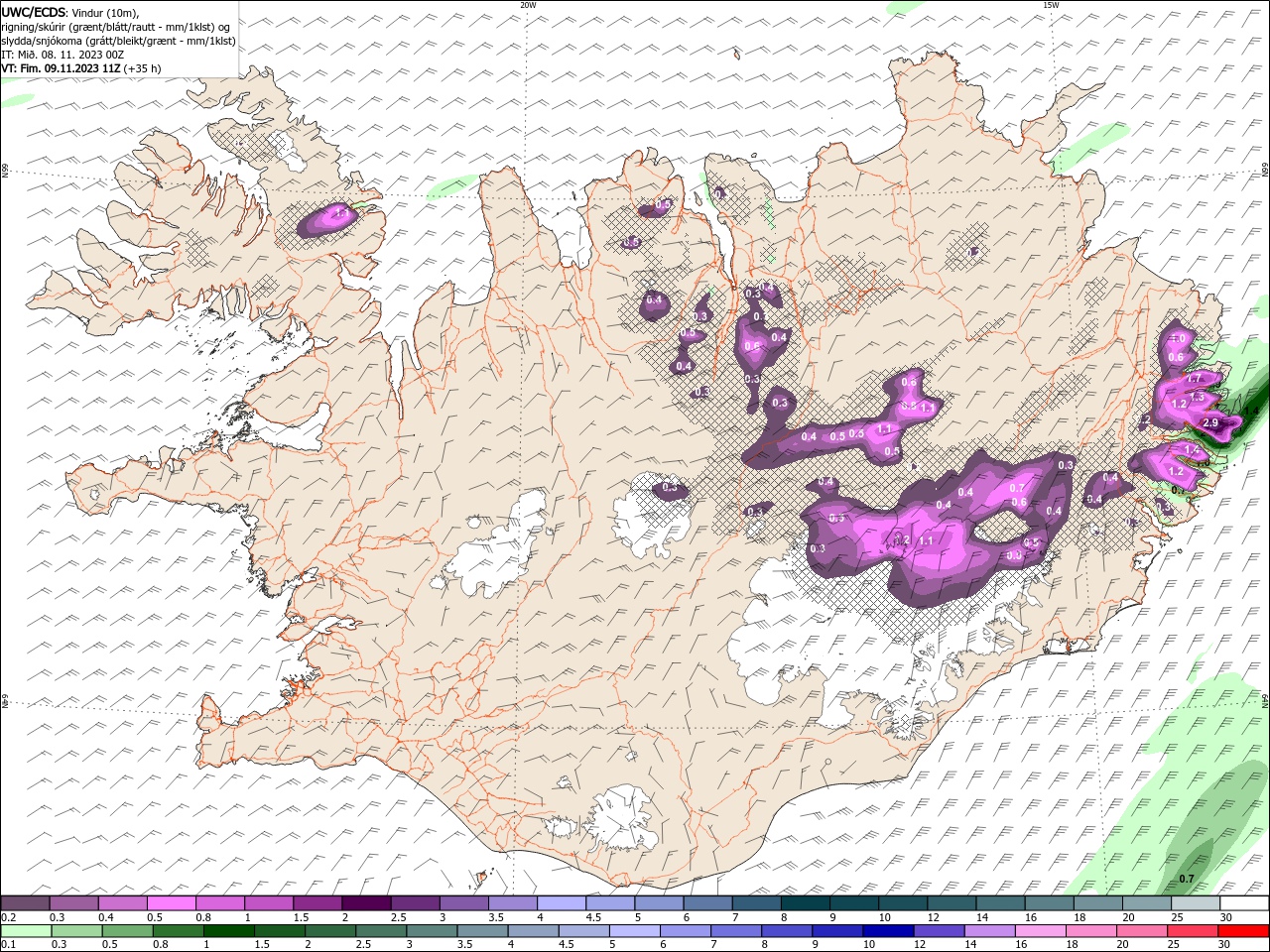1270x952 pixels.
Task: Click the '0.2' legend value
Action: pos(8,917)
